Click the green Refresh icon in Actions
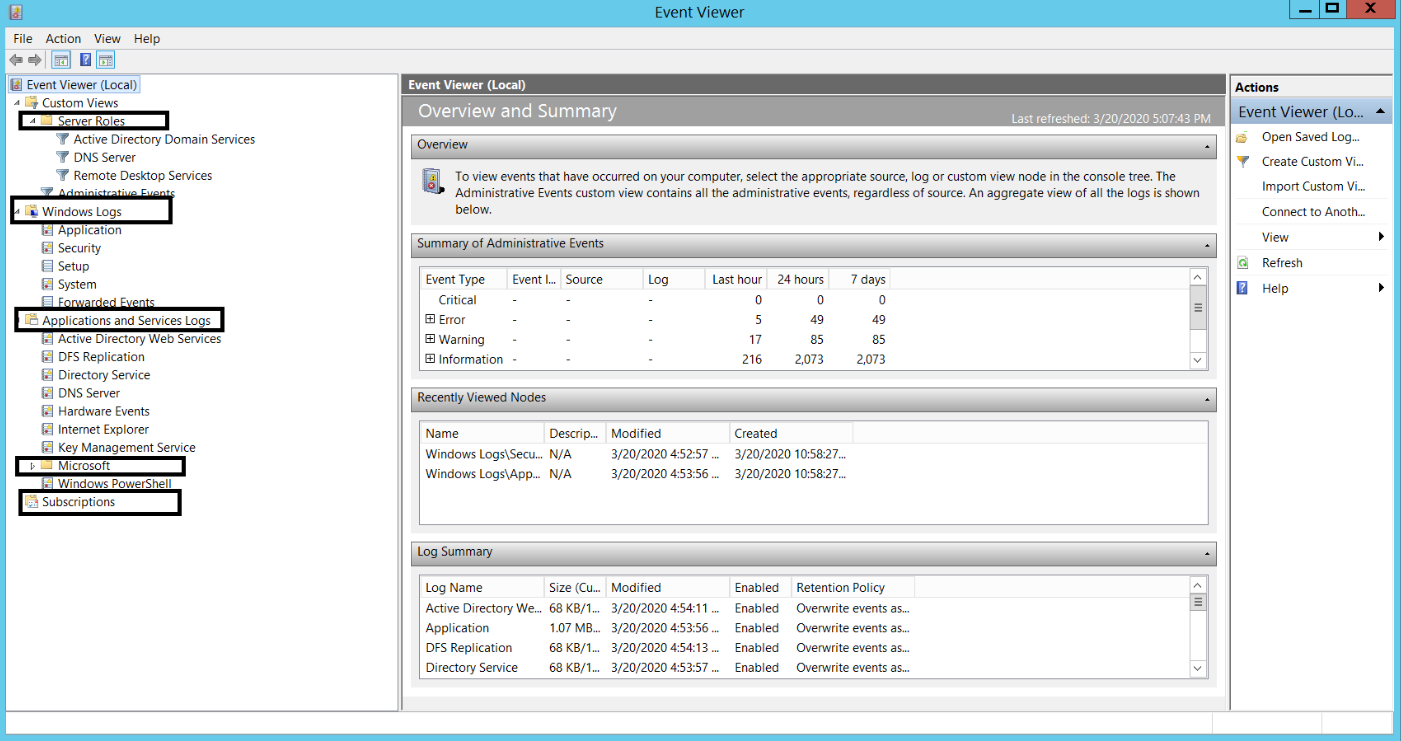 point(1243,263)
